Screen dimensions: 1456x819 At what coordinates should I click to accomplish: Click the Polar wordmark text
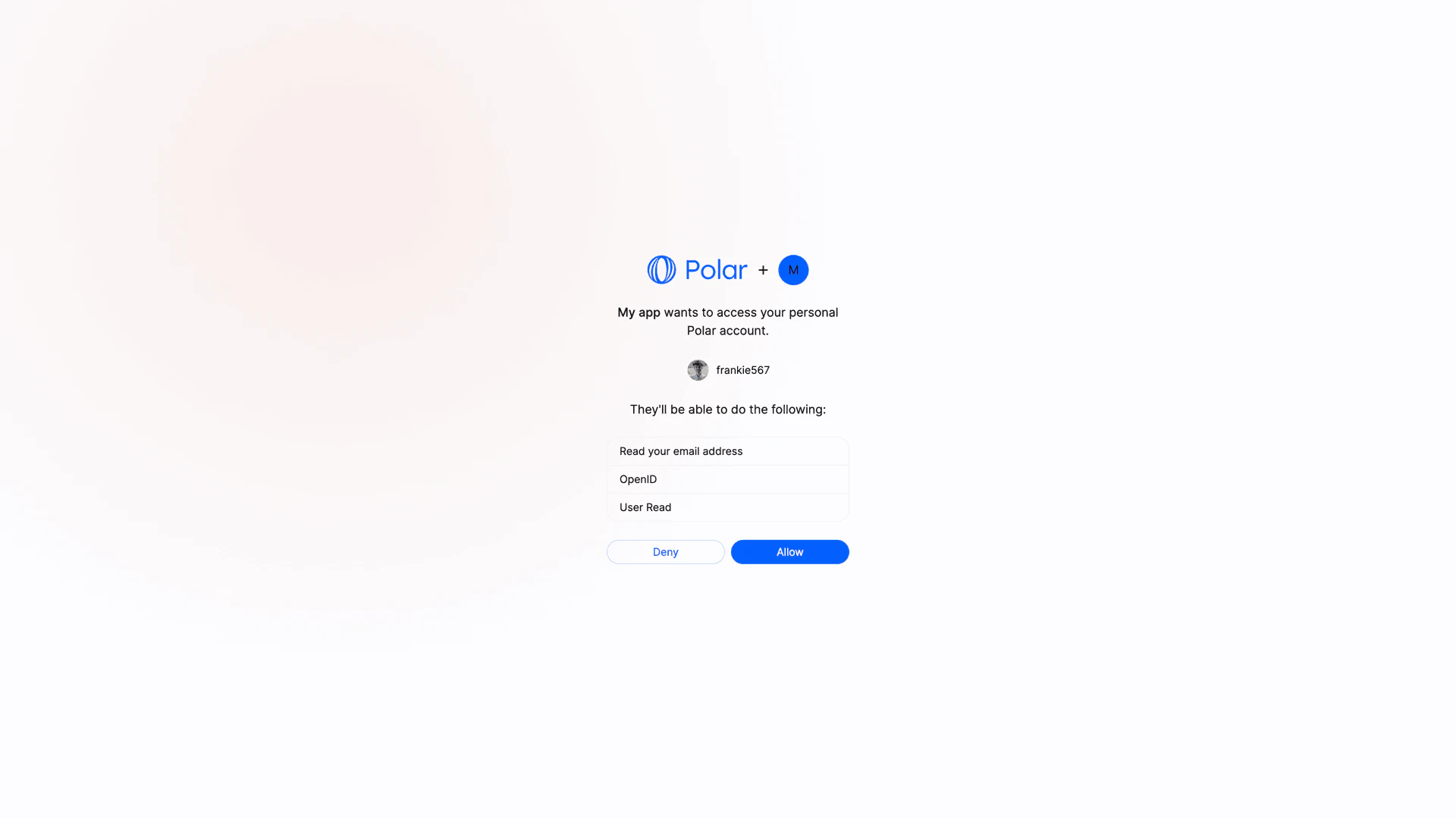[716, 270]
